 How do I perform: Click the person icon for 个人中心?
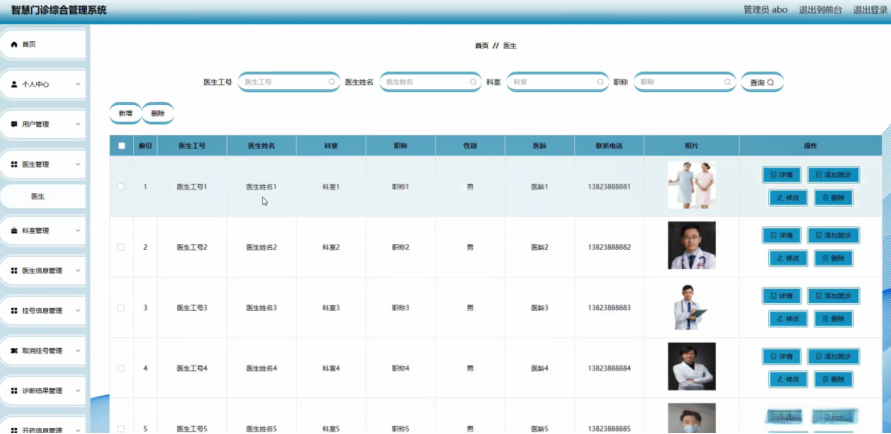click(x=14, y=84)
